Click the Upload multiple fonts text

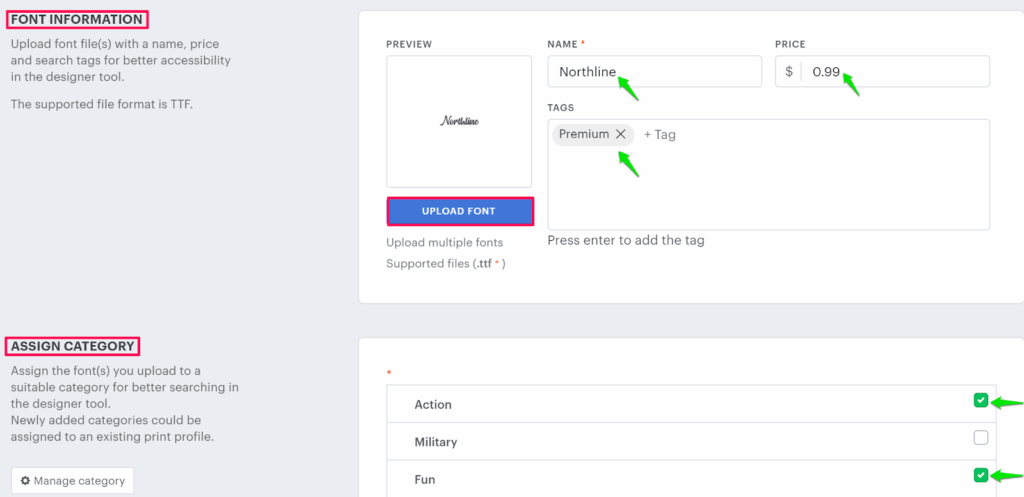[444, 242]
